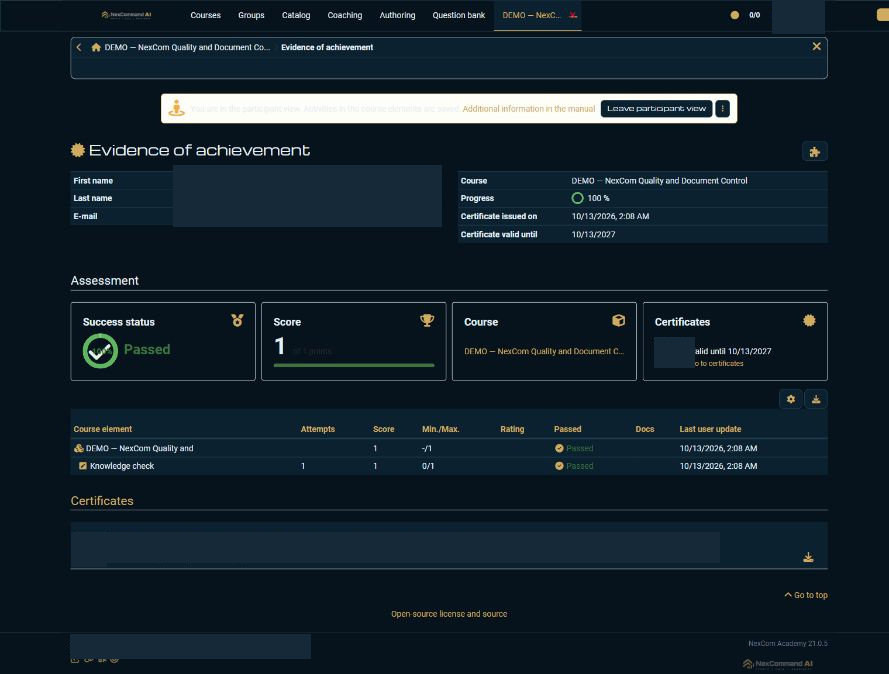Open the Groups menu

[x=251, y=15]
